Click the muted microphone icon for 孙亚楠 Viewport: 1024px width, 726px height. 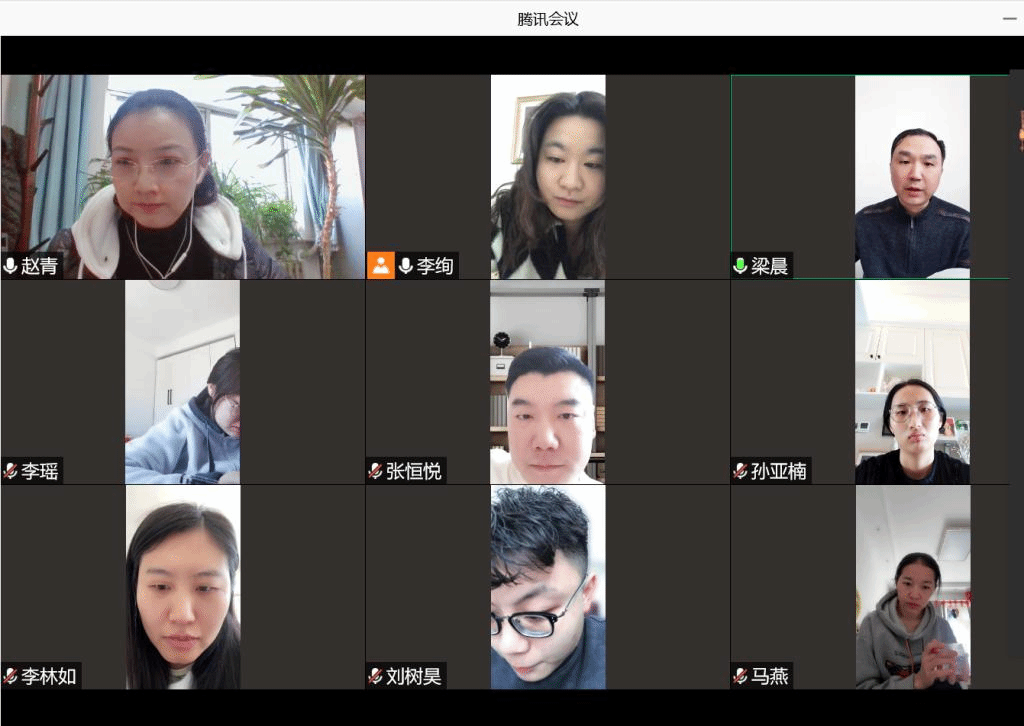coord(741,471)
